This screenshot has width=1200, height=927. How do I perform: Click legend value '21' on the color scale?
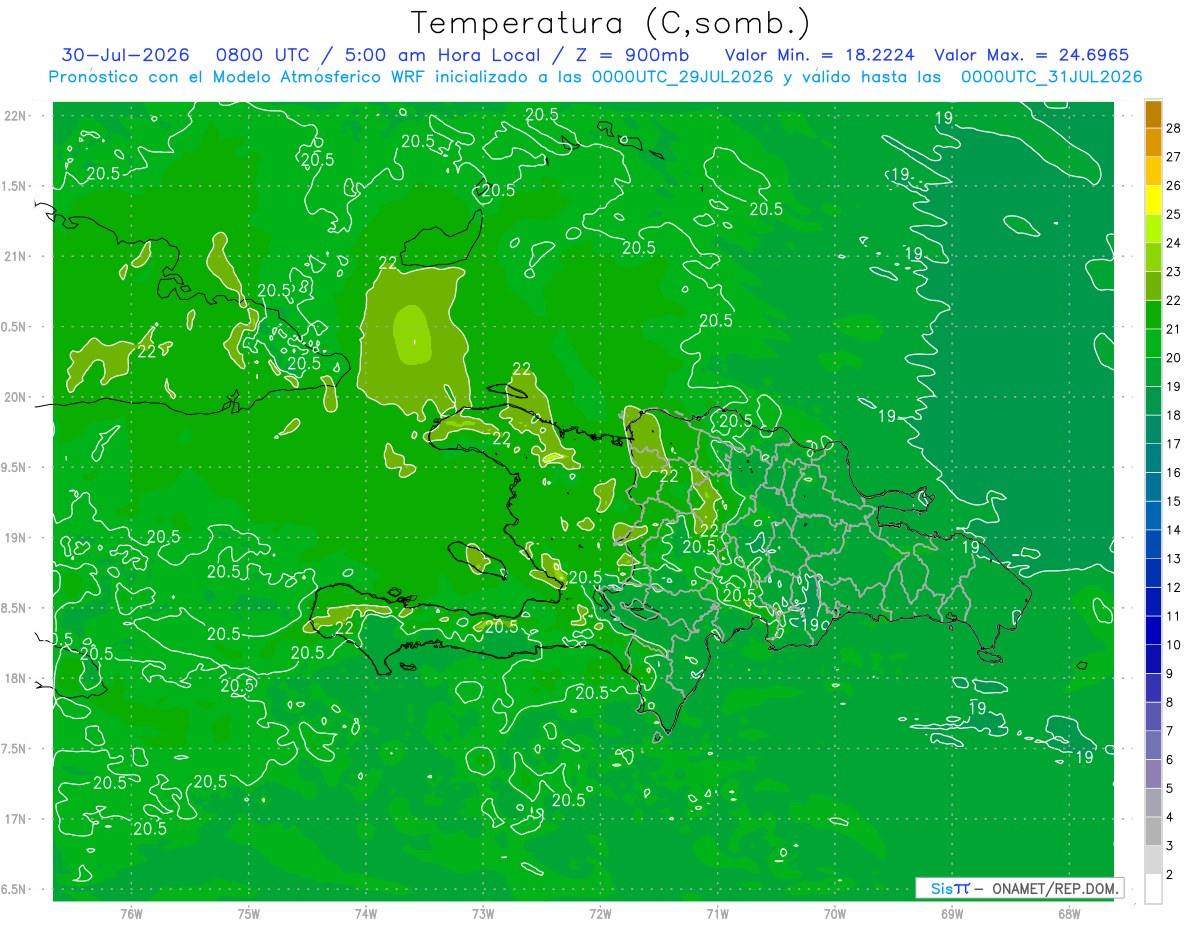coord(1174,329)
